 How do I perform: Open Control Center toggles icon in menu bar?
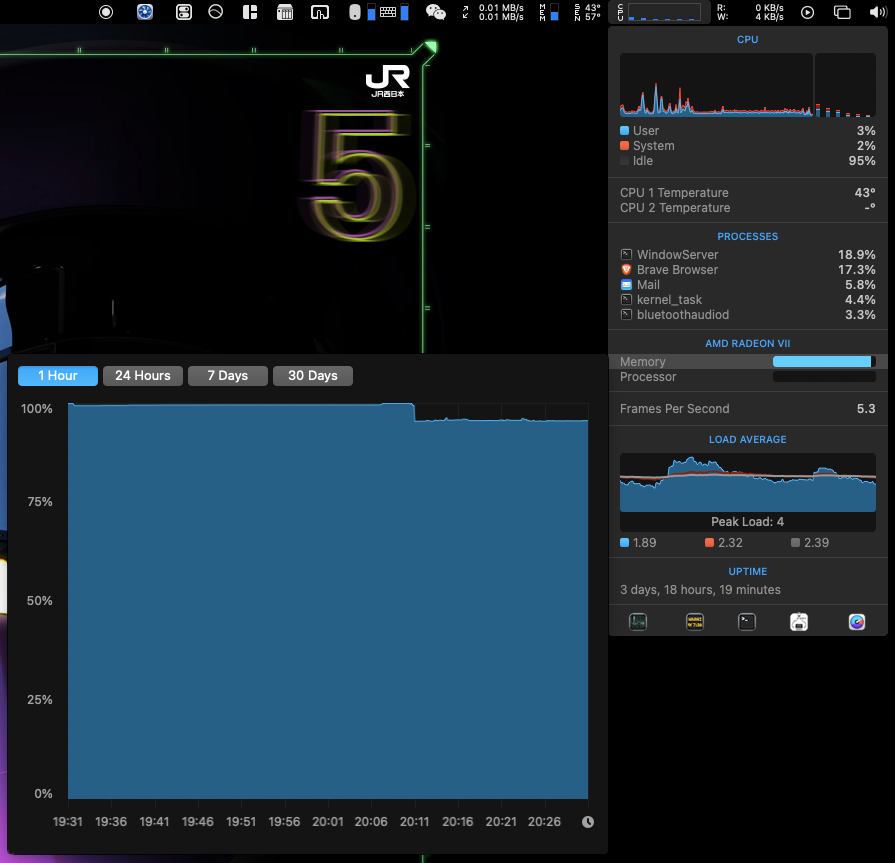(x=184, y=12)
